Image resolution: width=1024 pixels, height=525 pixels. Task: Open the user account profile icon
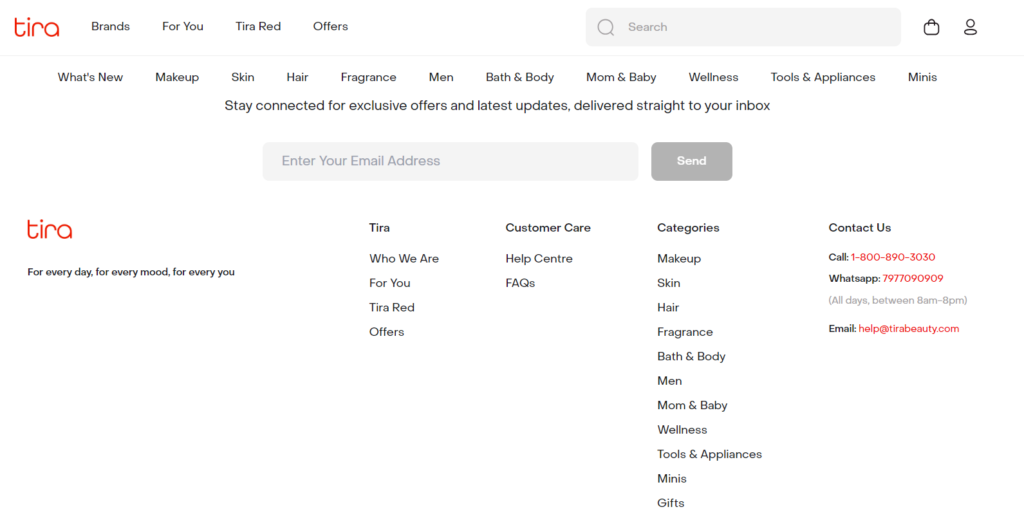point(970,27)
